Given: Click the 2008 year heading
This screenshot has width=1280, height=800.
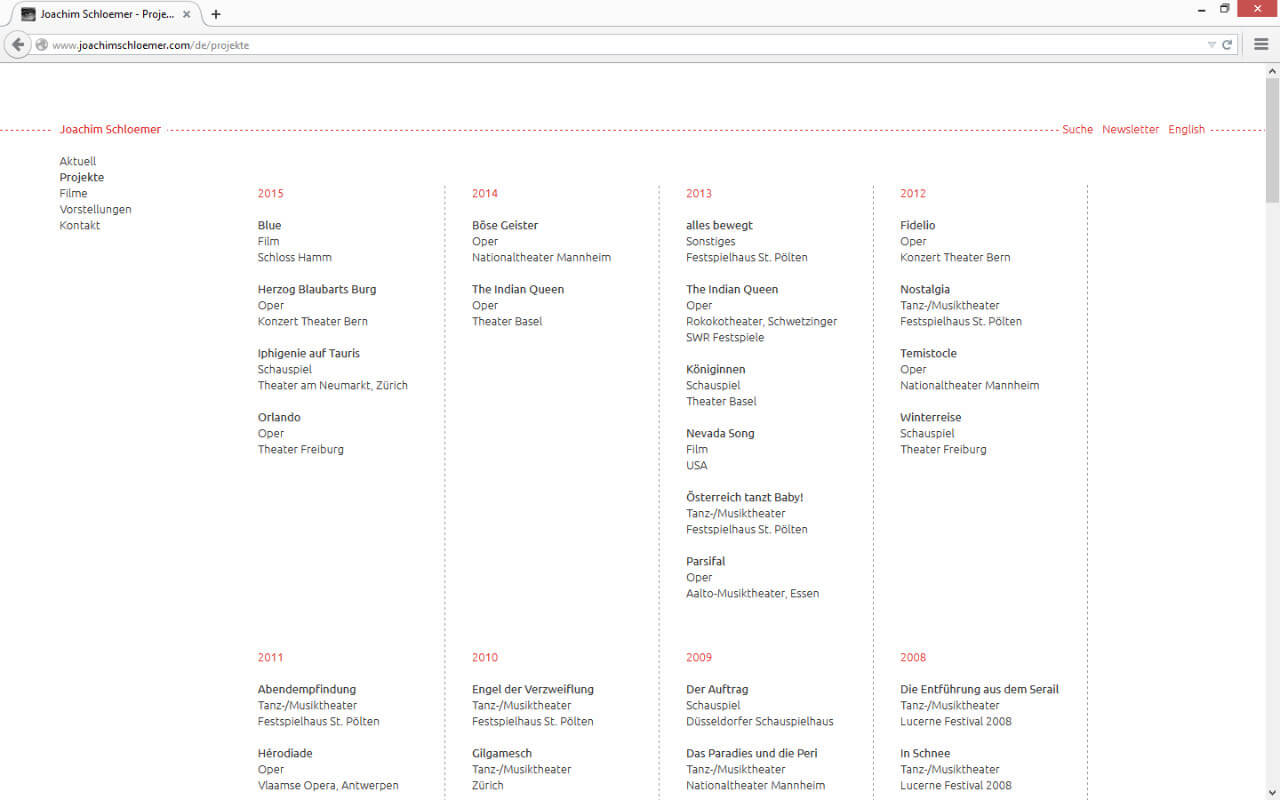Looking at the screenshot, I should pos(913,657).
